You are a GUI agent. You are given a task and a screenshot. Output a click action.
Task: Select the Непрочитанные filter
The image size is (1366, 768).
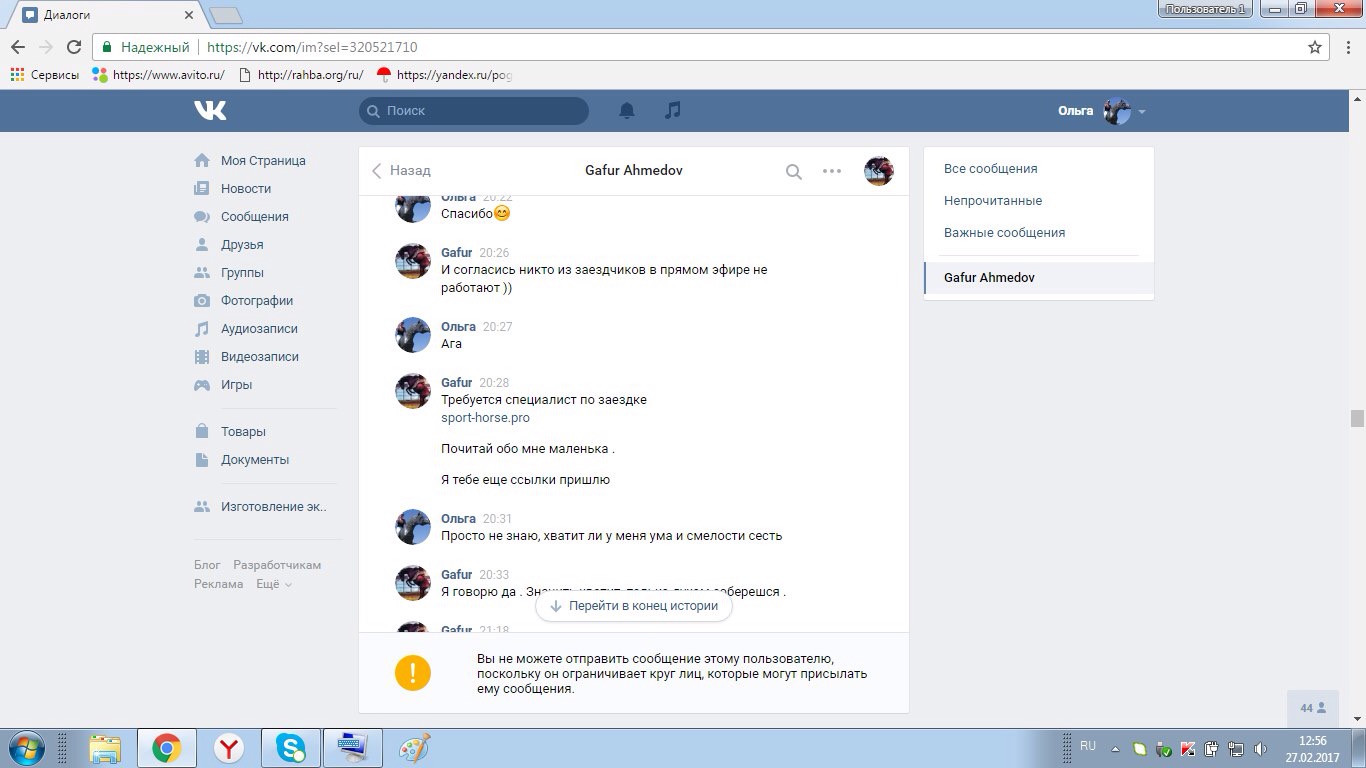(x=993, y=201)
